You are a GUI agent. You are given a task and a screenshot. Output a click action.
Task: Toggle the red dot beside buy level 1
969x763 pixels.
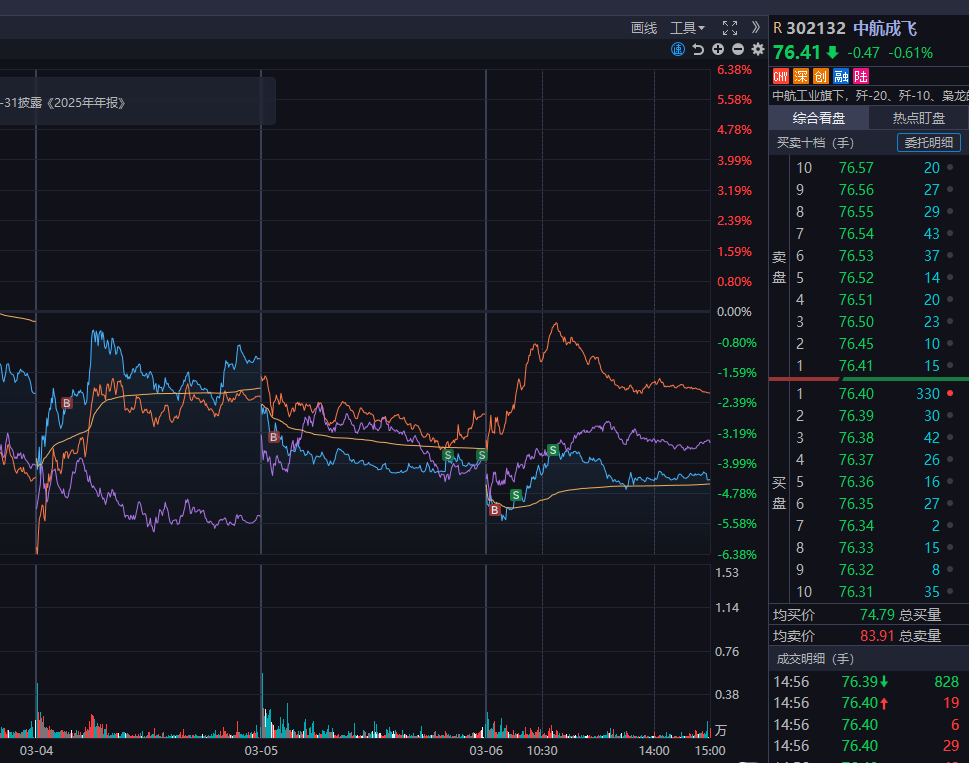coord(949,394)
